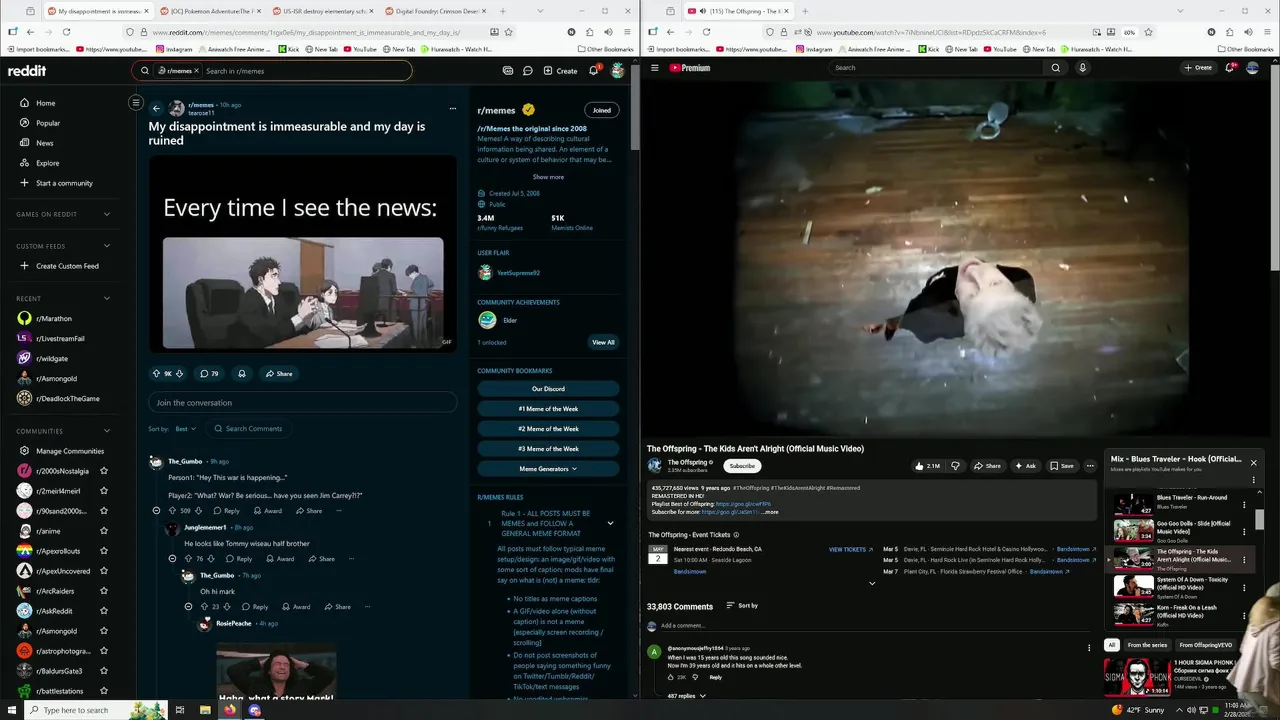Viewport: 1280px width, 720px height.
Task: Toggle Joined button for r/memes
Action: point(601,110)
